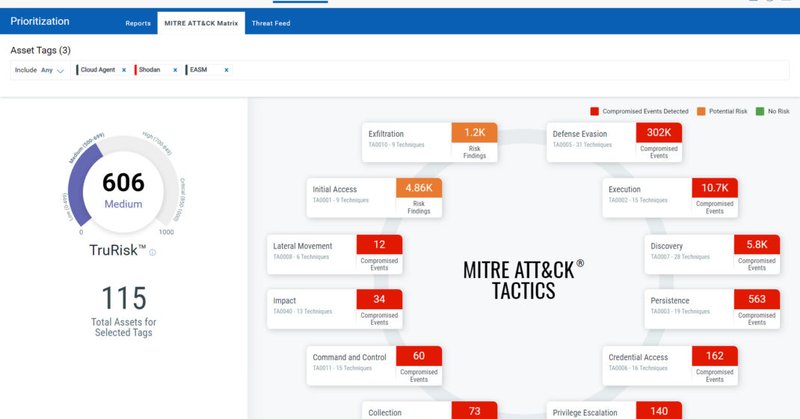800x419 pixels.
Task: Remove the EASM tag
Action: click(226, 70)
